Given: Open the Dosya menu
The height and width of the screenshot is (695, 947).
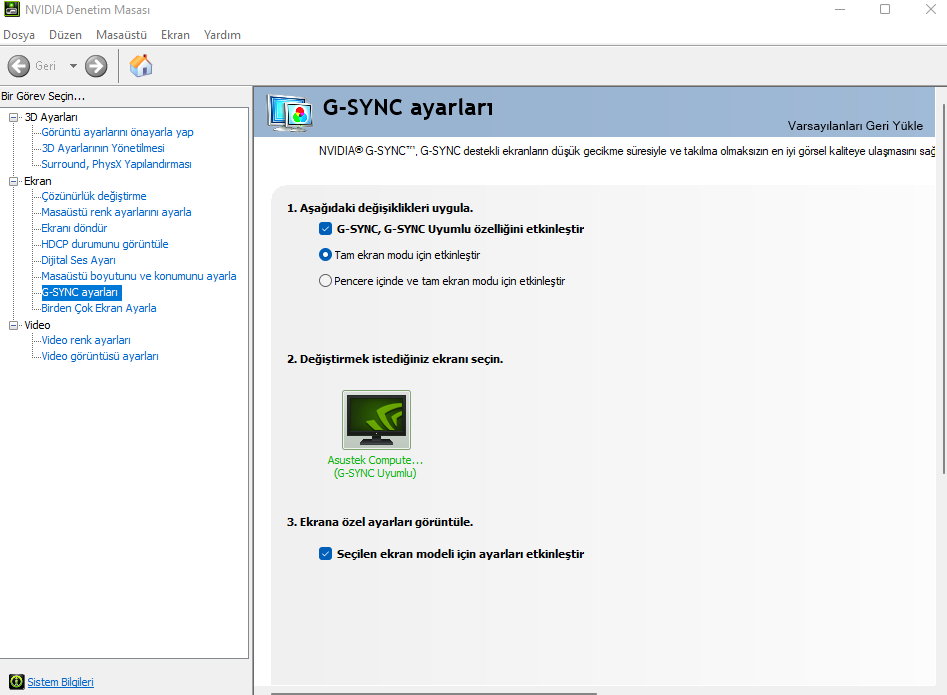Looking at the screenshot, I should tap(19, 35).
